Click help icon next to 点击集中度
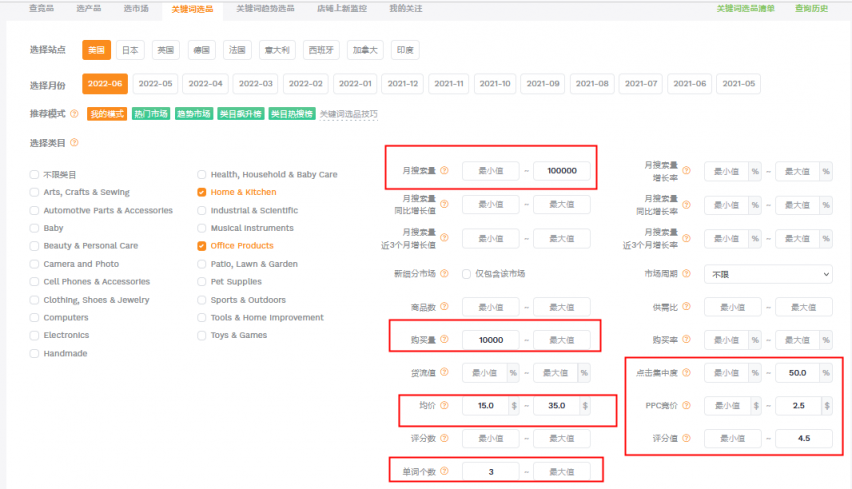This screenshot has width=852, height=489. click(686, 372)
